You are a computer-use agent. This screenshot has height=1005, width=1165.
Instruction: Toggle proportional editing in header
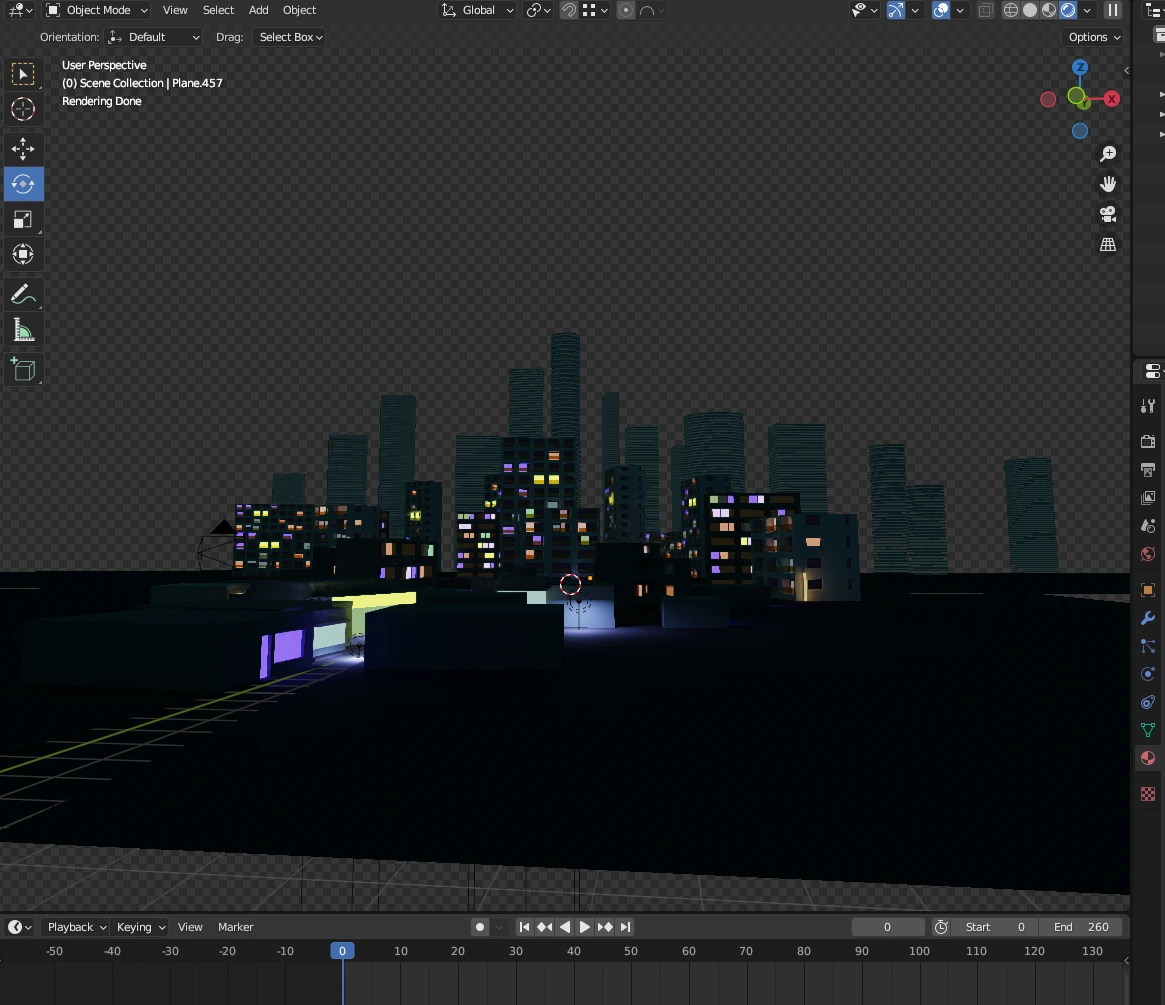pos(626,10)
